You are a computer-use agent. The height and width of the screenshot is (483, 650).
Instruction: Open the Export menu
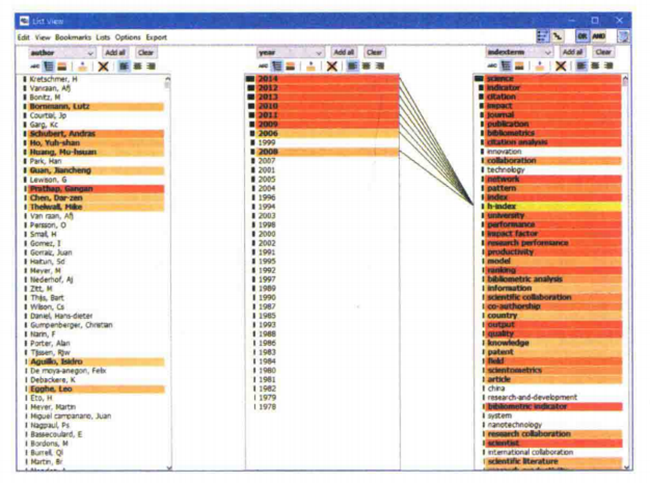pos(155,37)
